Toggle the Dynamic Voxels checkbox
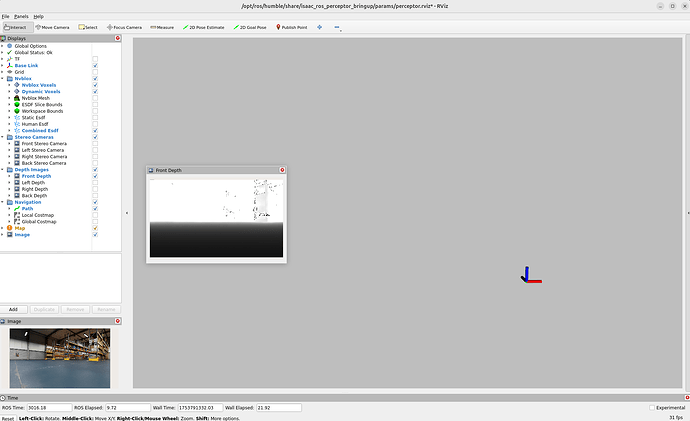Viewport: 690px width, 421px height. (95, 92)
